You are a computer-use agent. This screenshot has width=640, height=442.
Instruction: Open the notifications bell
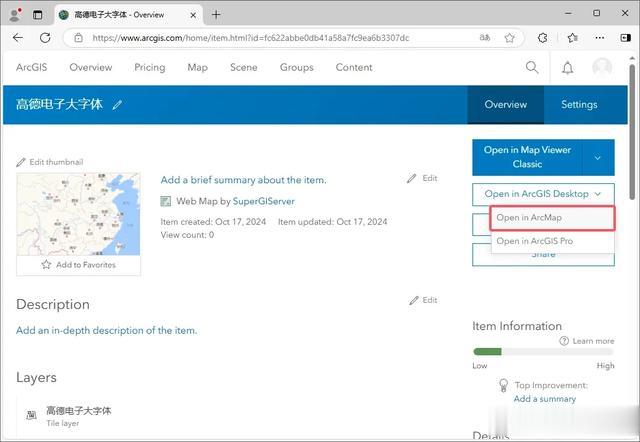568,68
